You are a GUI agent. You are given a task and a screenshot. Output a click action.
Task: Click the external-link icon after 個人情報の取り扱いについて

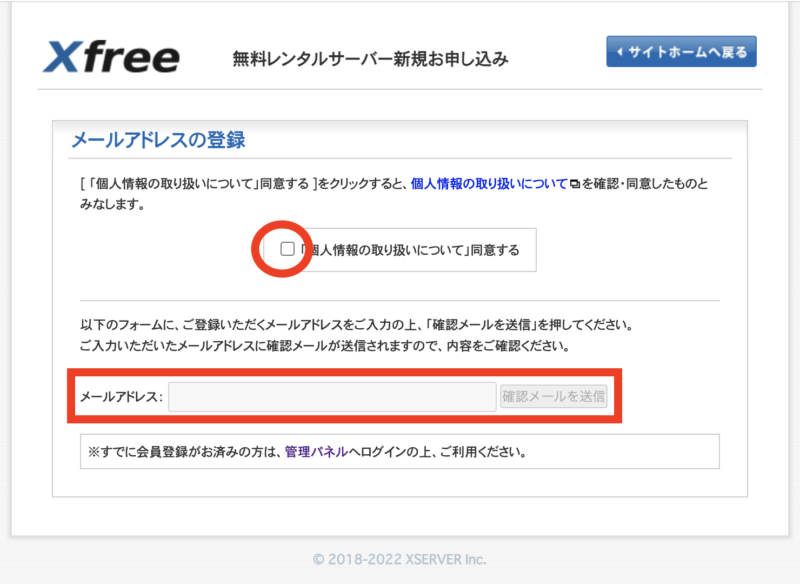coord(575,184)
